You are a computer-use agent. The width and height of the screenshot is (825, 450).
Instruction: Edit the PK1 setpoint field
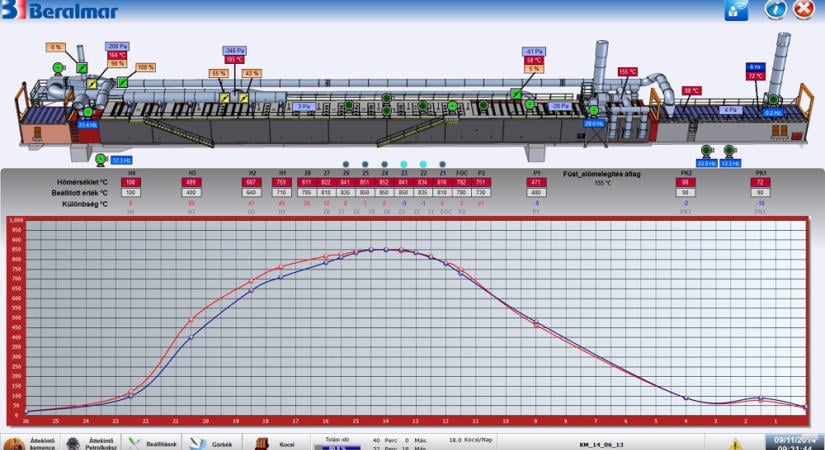[761, 193]
